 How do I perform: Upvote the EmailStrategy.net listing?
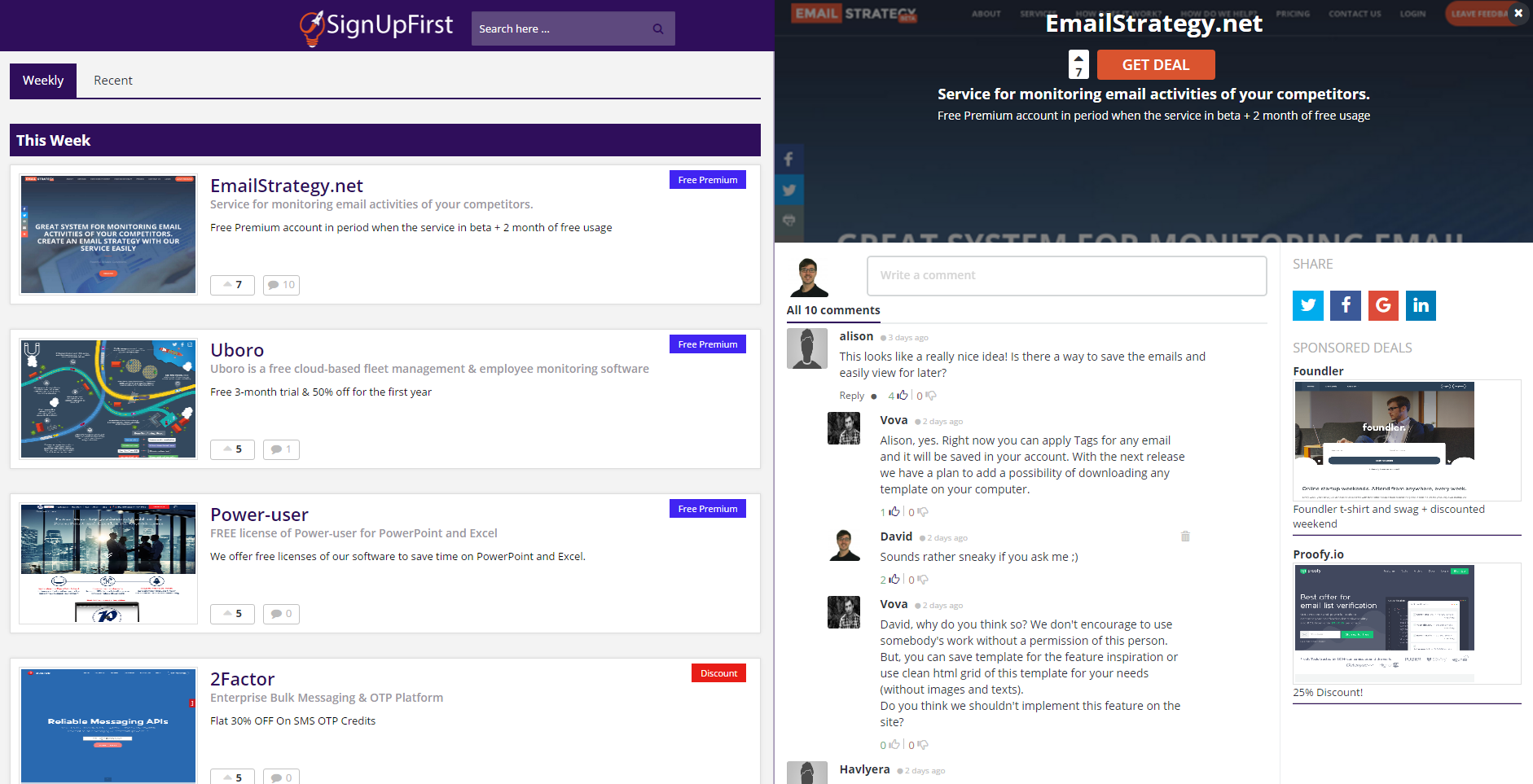(232, 285)
